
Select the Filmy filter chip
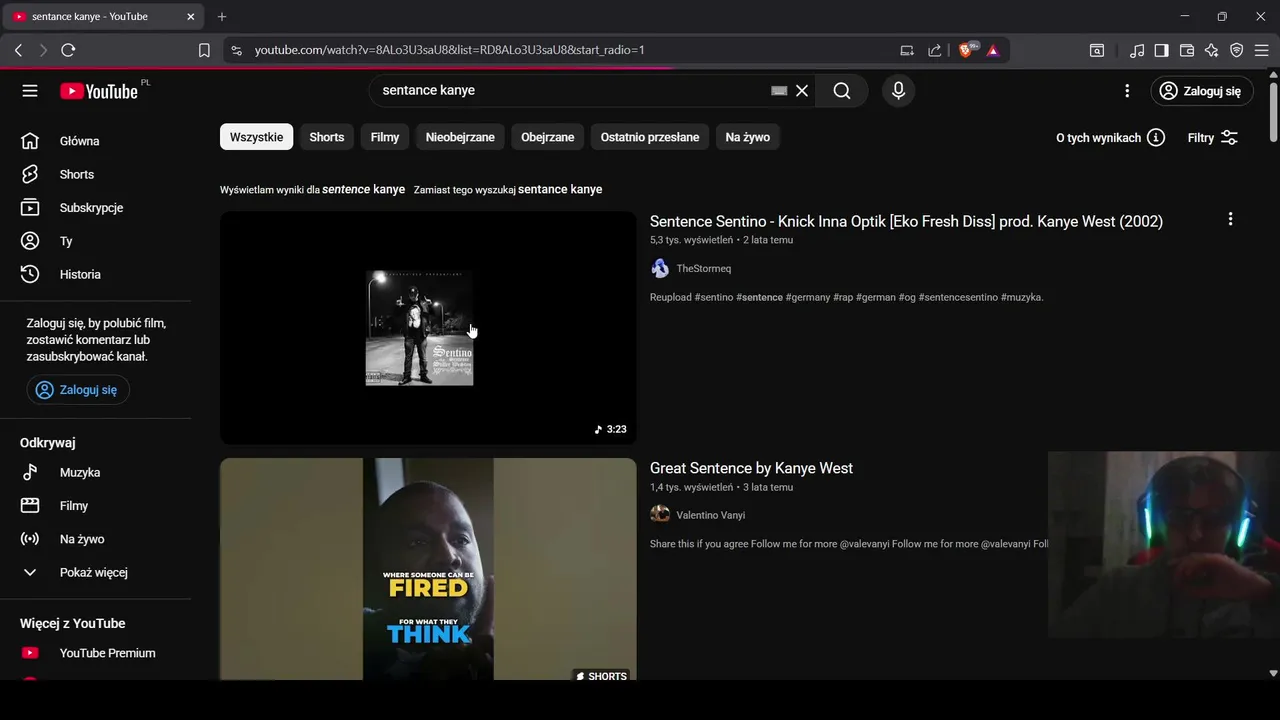coord(385,137)
